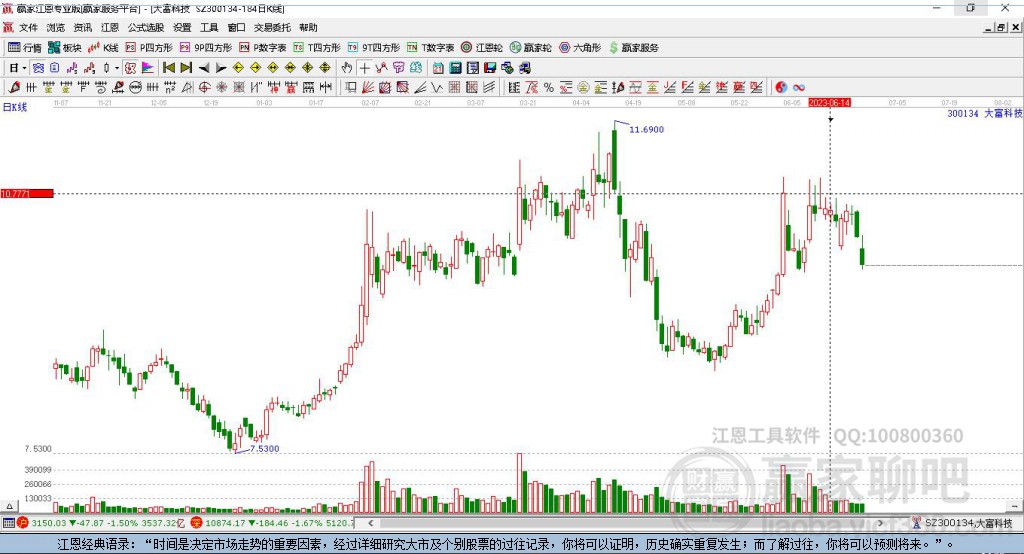This screenshot has height=554, width=1024.
Task: Click the colored gradient triangle icon
Action: tap(148, 67)
